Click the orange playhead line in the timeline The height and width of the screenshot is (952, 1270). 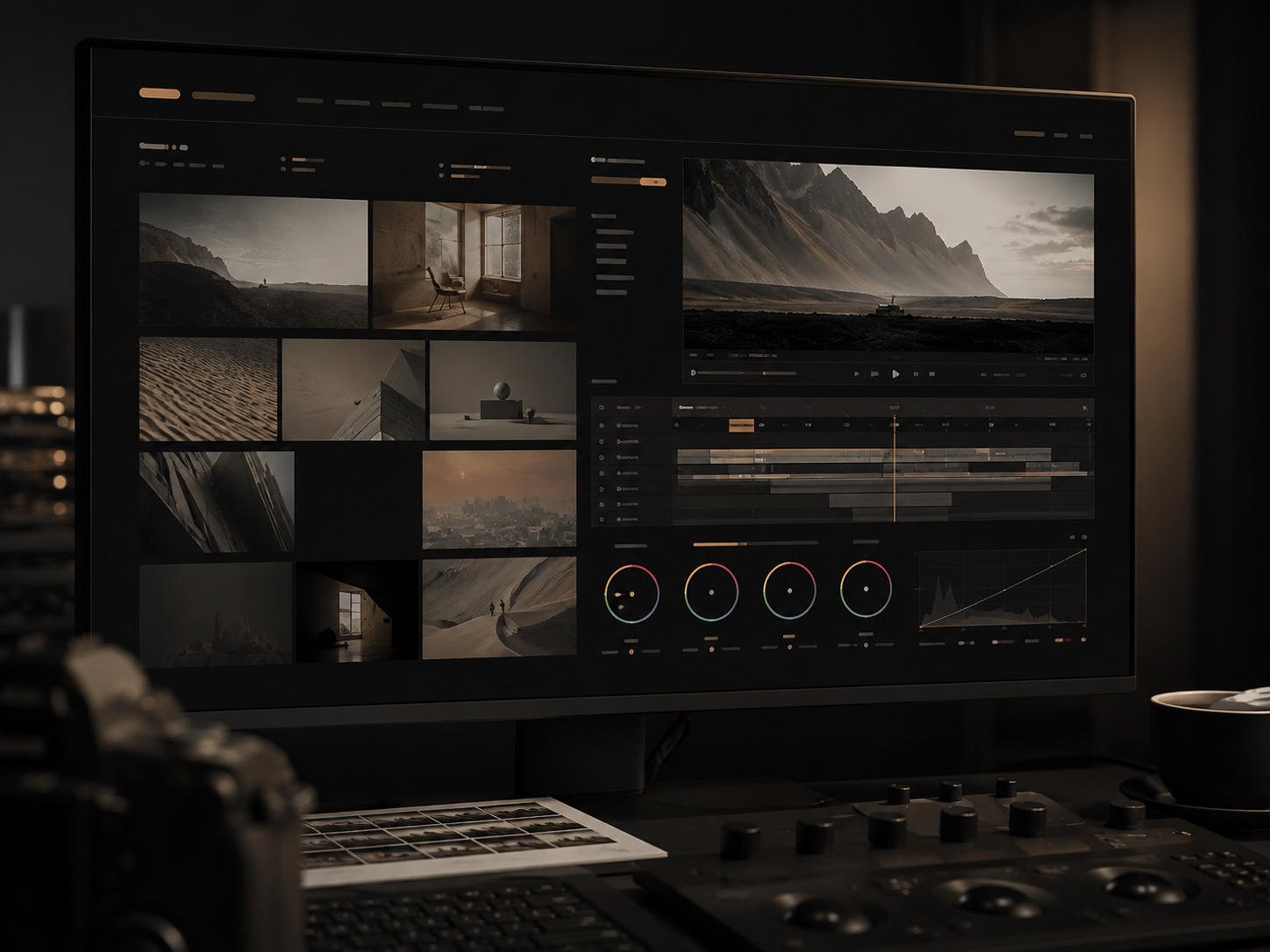tap(895, 469)
